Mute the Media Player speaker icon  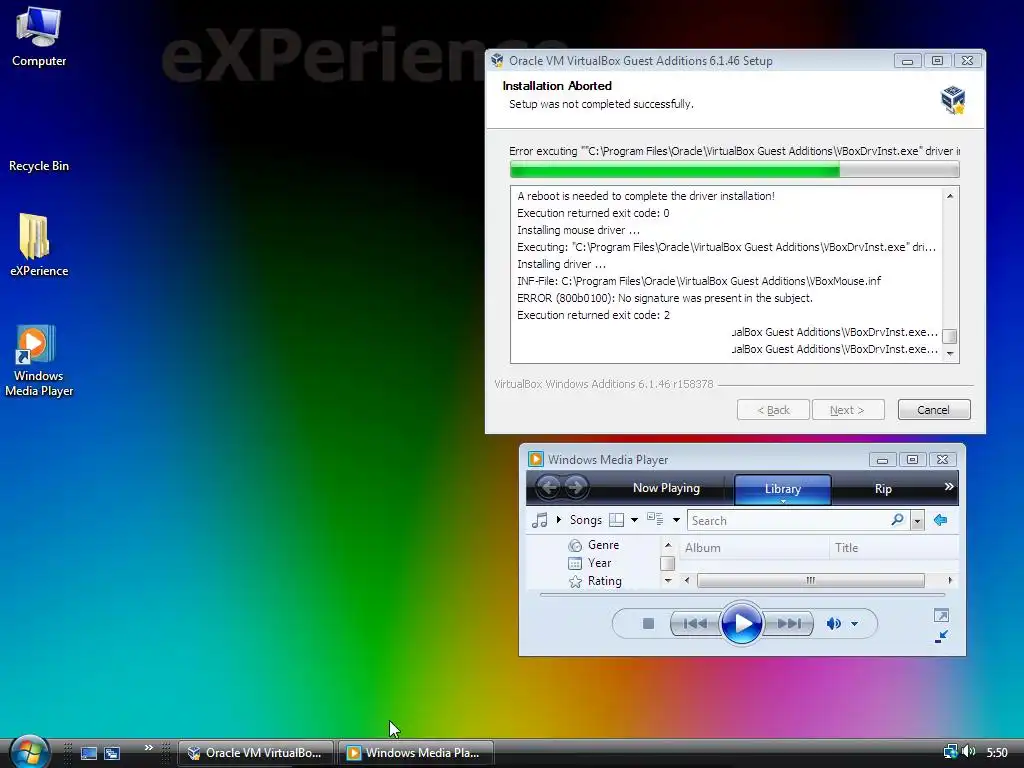point(833,624)
